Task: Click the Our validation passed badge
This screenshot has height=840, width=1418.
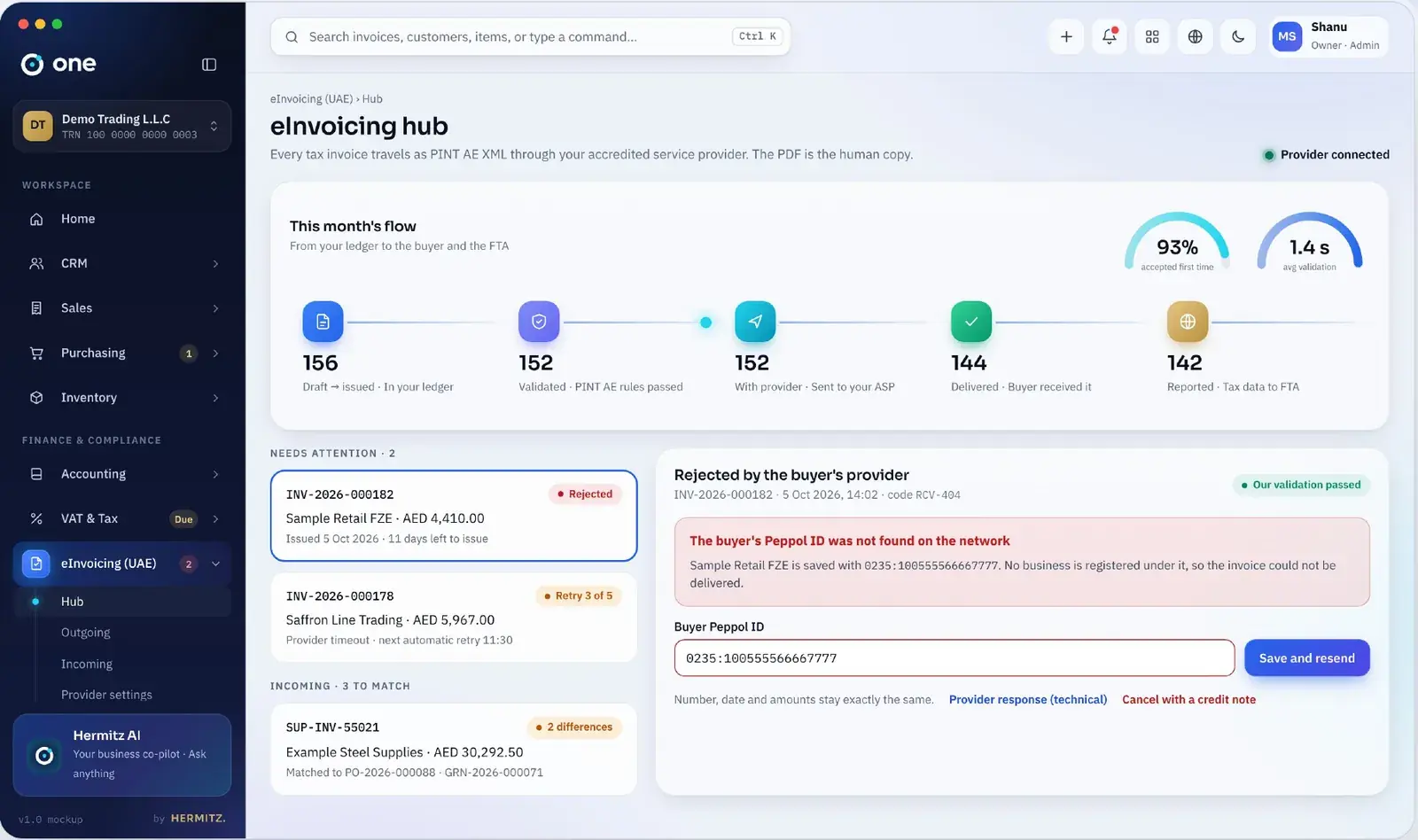Action: pyautogui.click(x=1301, y=485)
